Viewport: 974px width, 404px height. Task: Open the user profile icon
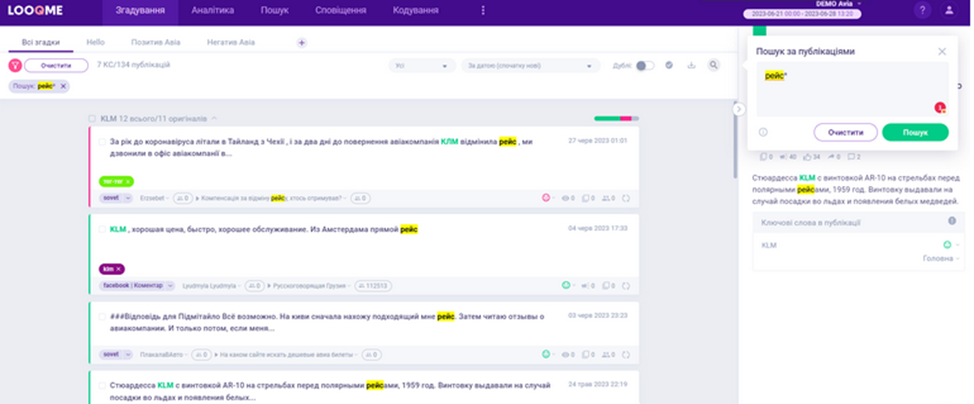(x=949, y=10)
